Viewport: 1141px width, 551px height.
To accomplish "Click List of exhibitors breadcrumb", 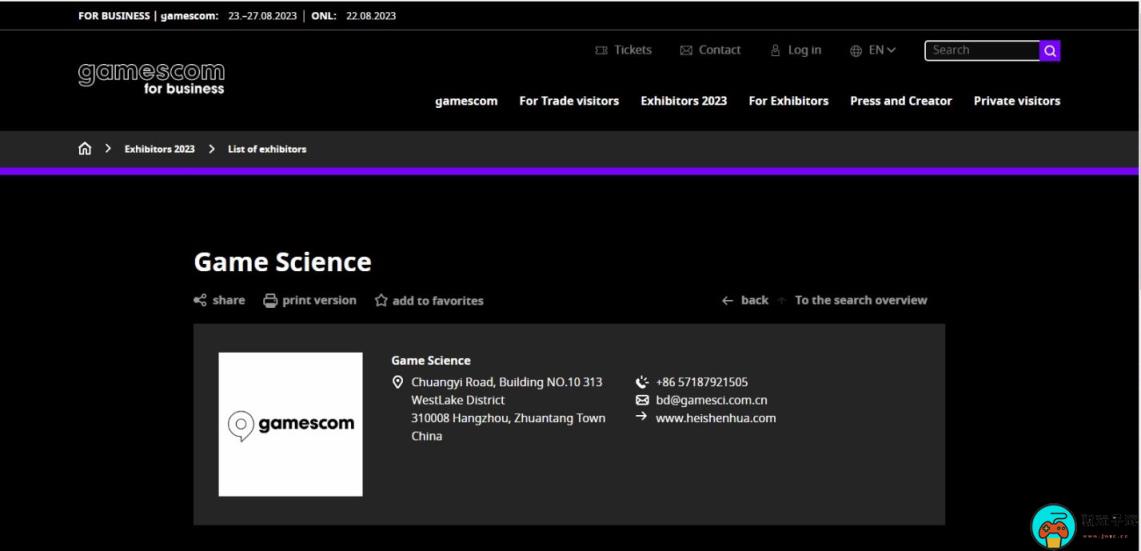I will (267, 148).
